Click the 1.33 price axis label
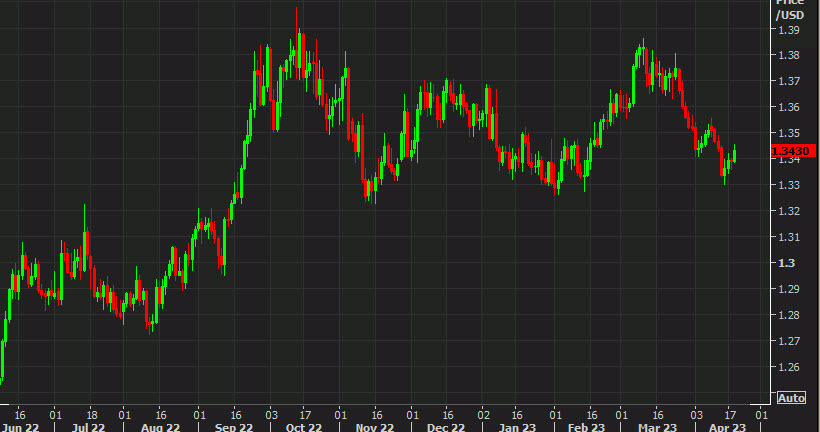 pos(789,185)
